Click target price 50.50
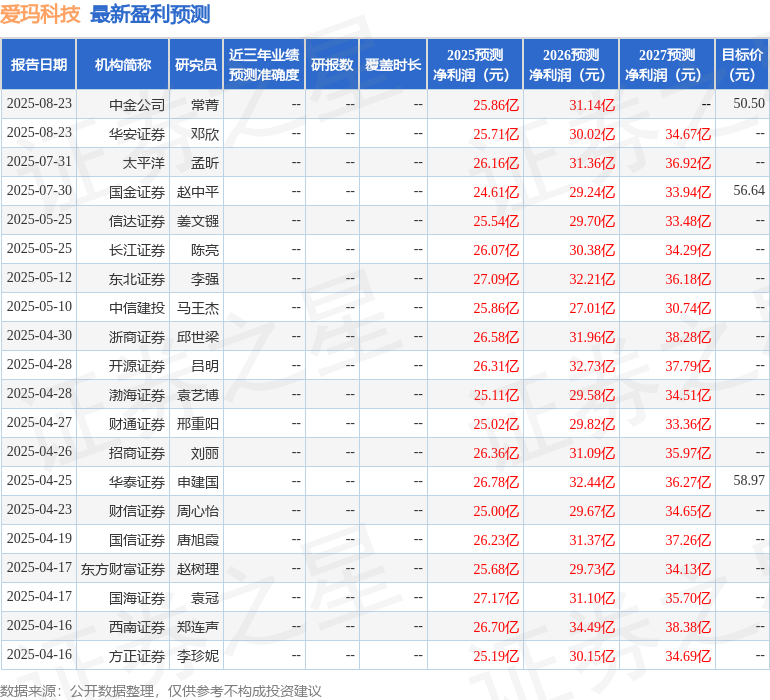The image size is (770, 700). [749, 103]
